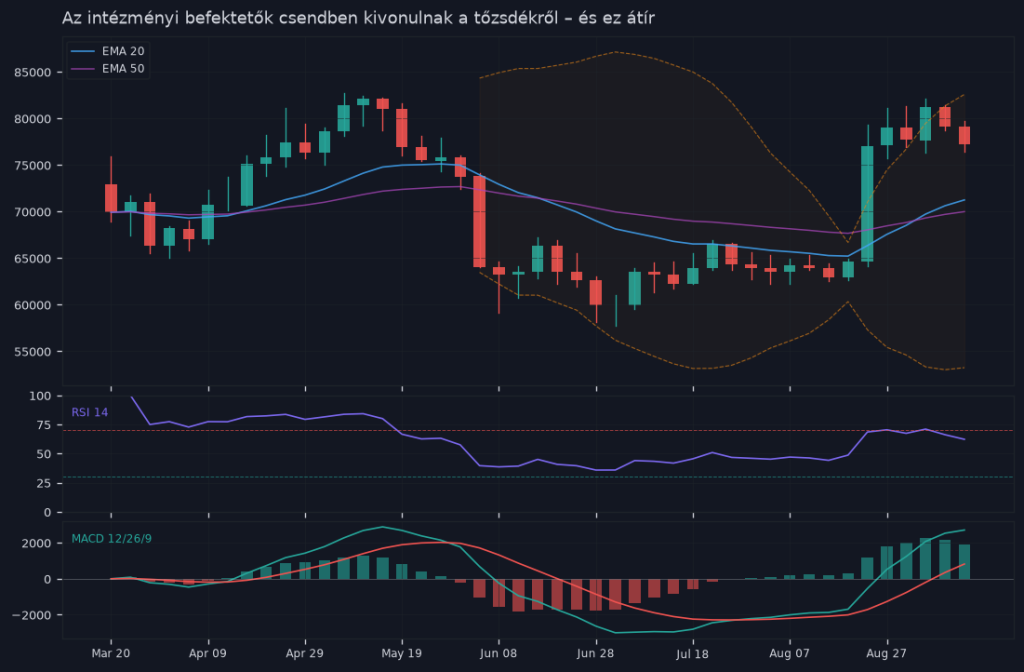Image resolution: width=1024 pixels, height=672 pixels.
Task: Click the blue EMA 20 legend line sample
Action: (x=83, y=51)
